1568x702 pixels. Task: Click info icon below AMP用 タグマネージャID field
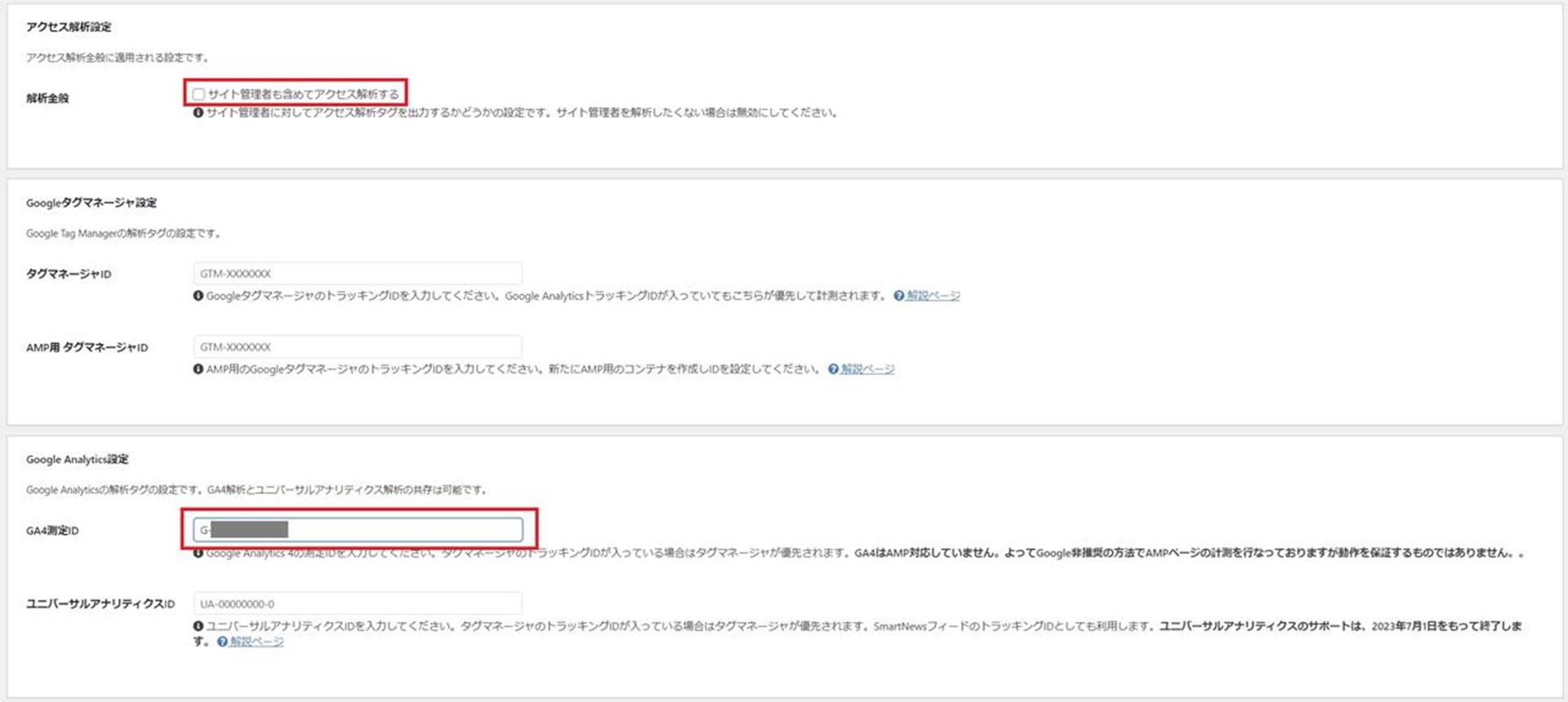198,369
